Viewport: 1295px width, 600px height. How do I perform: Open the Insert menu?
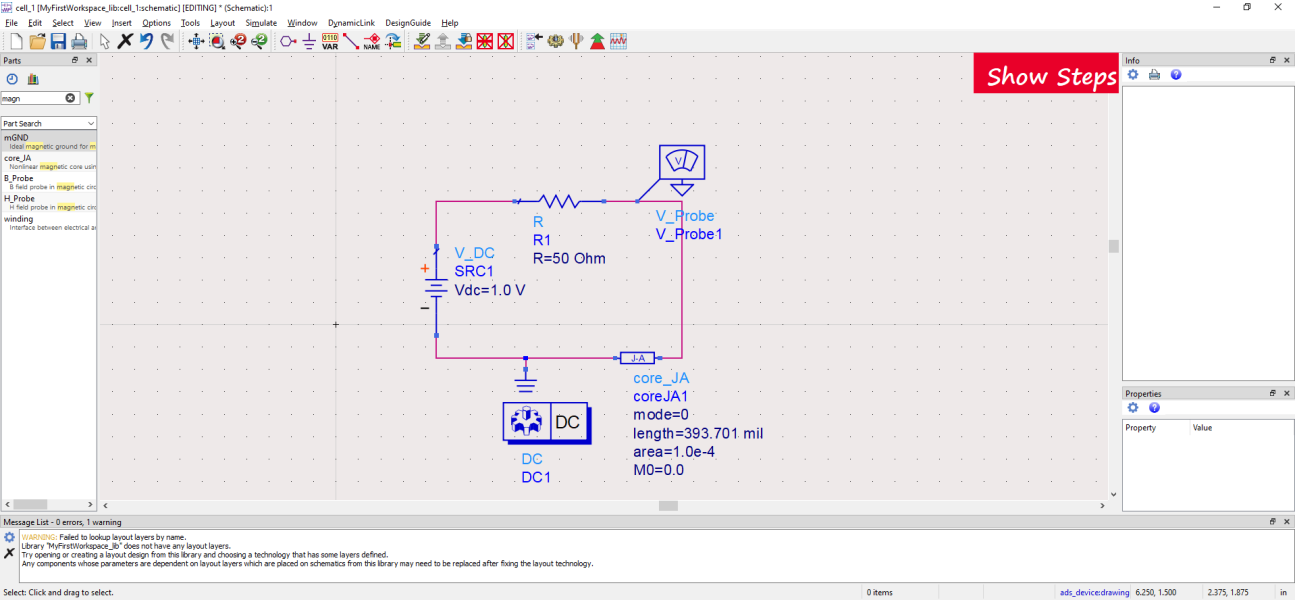pos(122,22)
